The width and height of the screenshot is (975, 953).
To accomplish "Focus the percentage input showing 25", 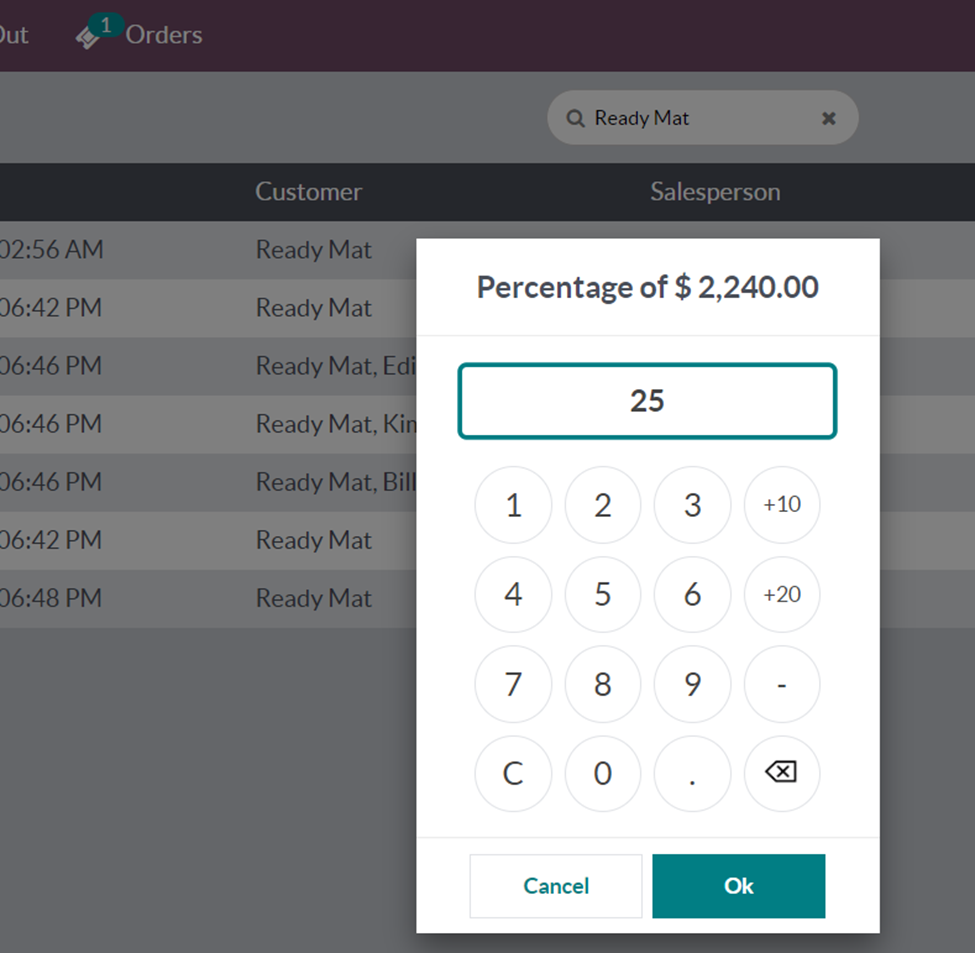I will click(x=647, y=401).
